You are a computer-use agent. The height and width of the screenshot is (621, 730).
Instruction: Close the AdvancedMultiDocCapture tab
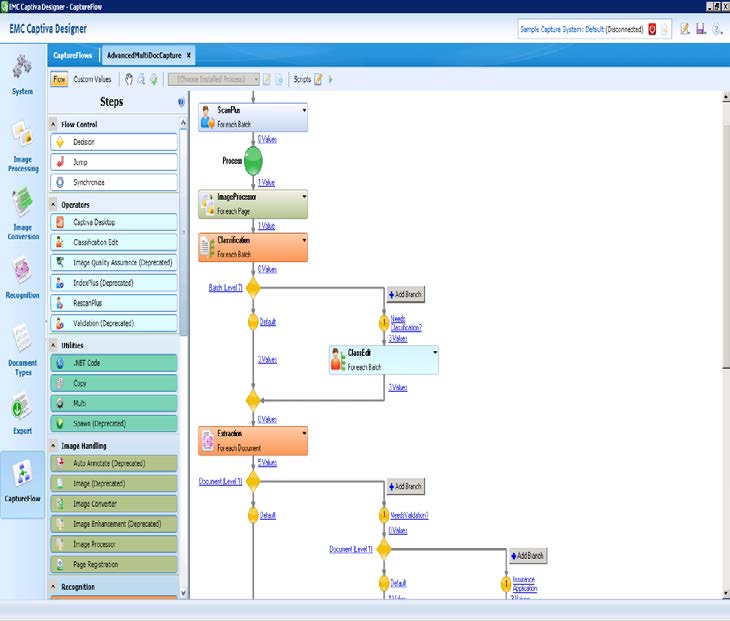pos(189,55)
